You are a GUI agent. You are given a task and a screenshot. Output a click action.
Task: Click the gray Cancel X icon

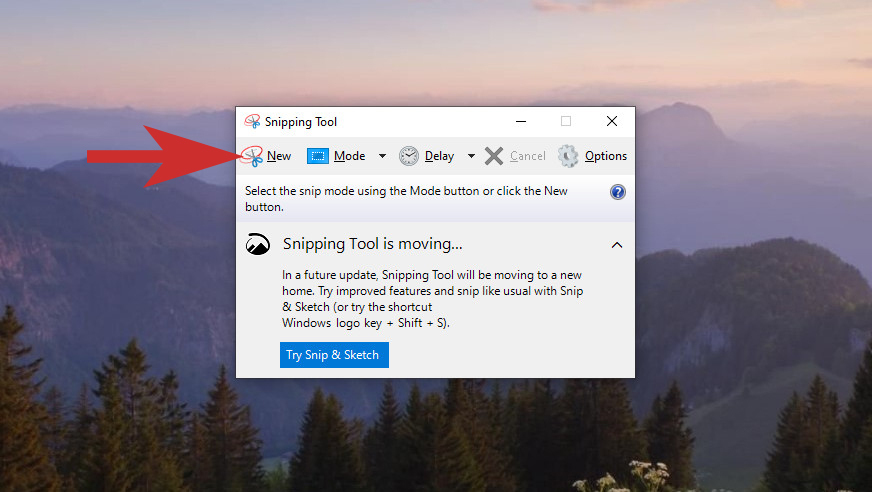(494, 156)
